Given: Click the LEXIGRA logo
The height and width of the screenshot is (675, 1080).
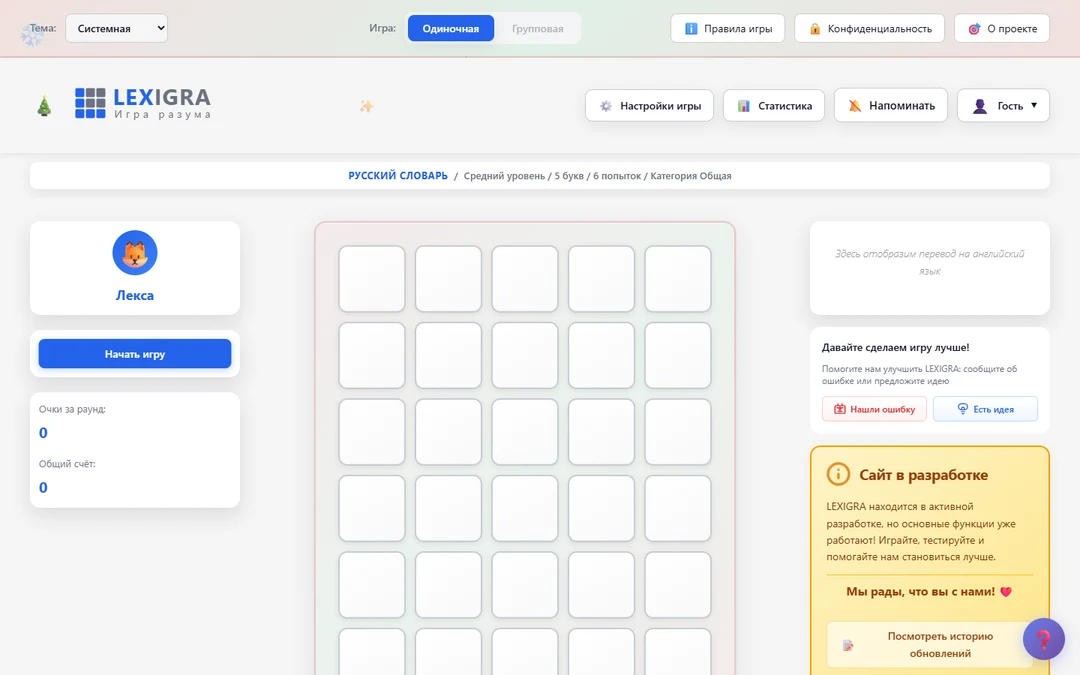Looking at the screenshot, I should click(x=143, y=103).
